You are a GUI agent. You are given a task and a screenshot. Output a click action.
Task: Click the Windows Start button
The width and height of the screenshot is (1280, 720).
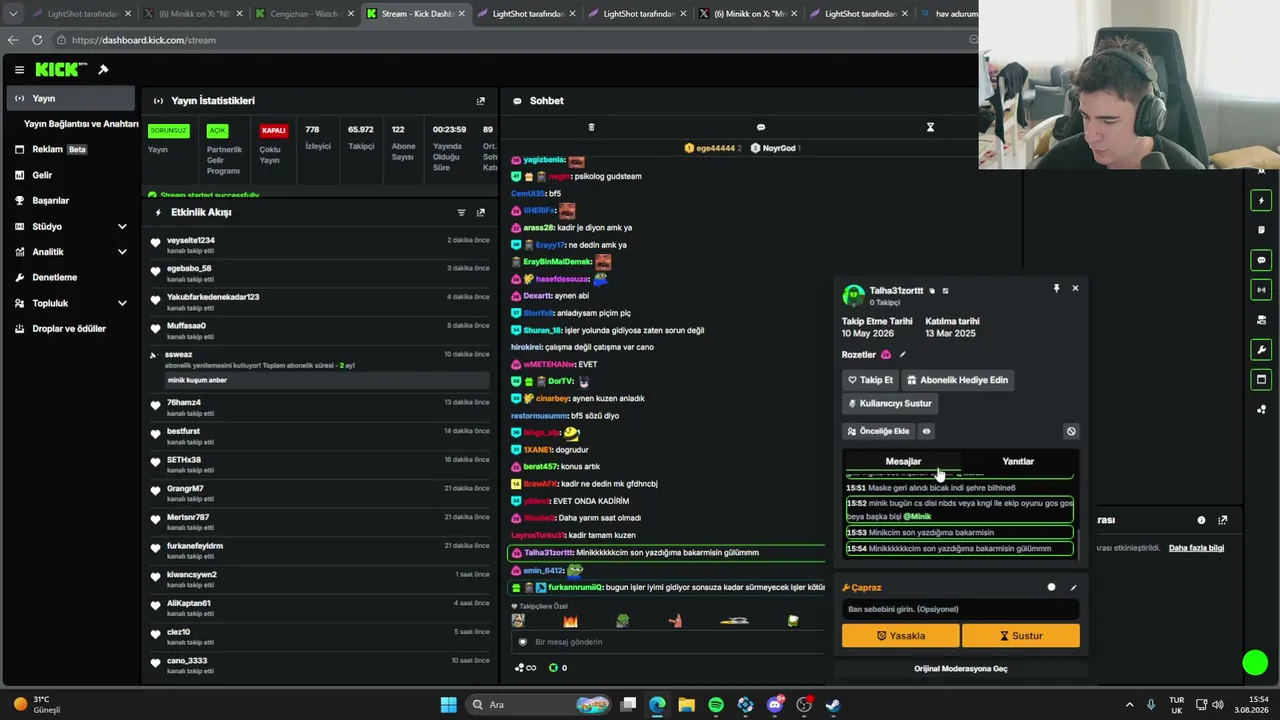pyautogui.click(x=448, y=705)
